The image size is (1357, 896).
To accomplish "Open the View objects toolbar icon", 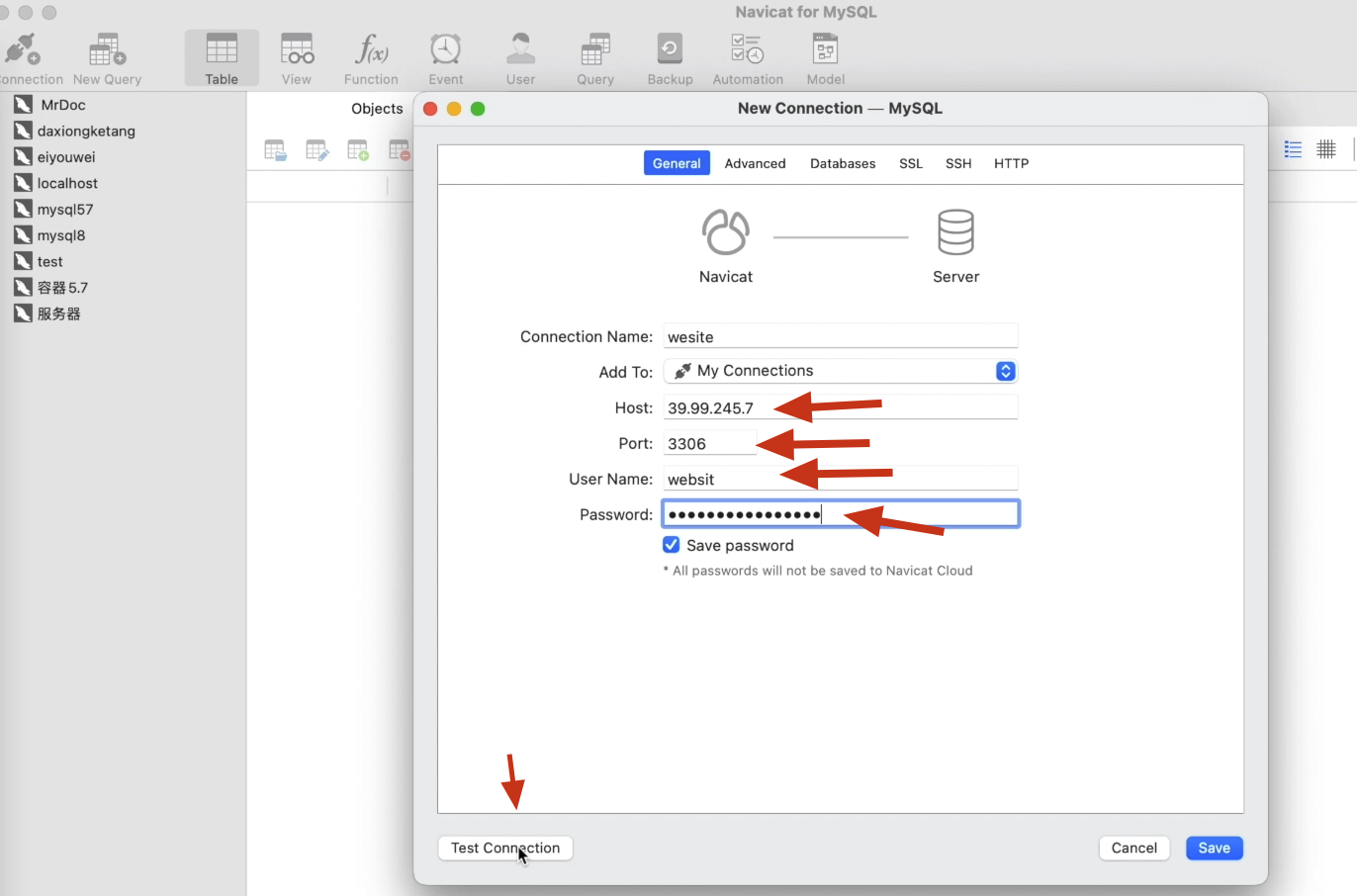I will tap(297, 59).
